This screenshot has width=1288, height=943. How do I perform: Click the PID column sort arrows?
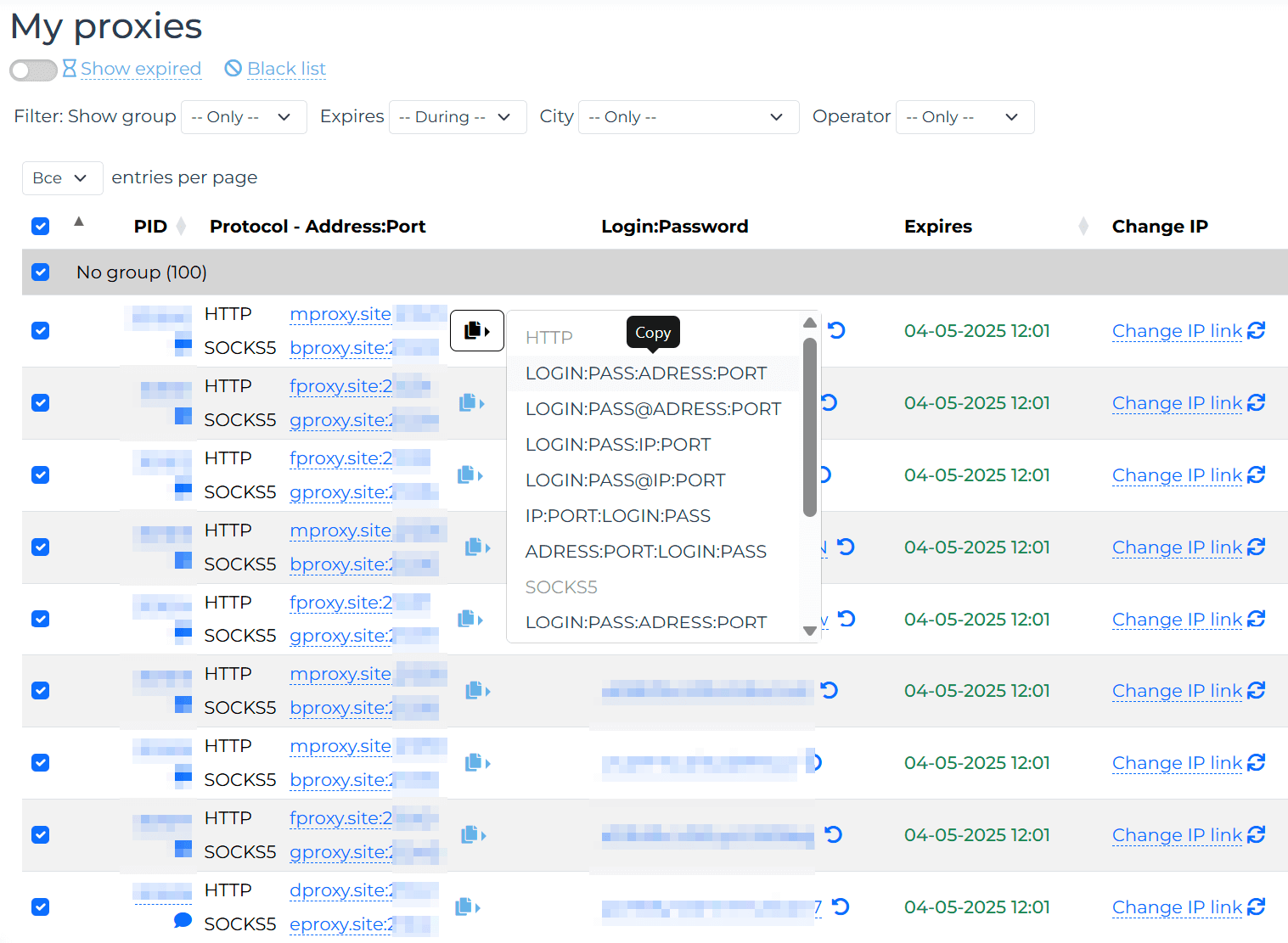coord(181,227)
